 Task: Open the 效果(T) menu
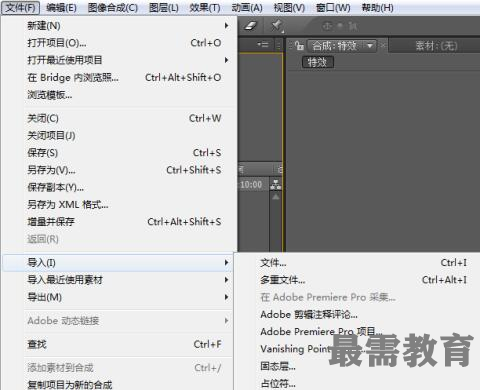pos(205,7)
